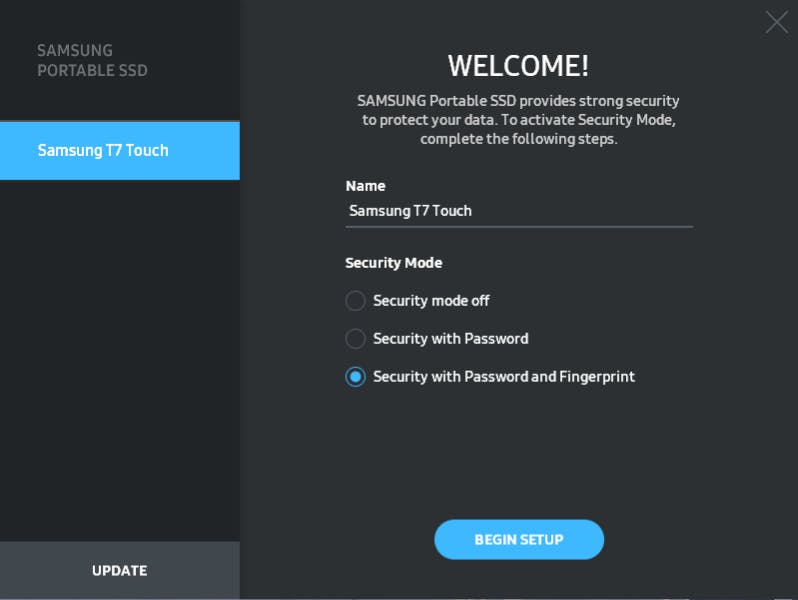798x600 pixels.
Task: Click the WELCOME! heading
Action: pos(518,66)
